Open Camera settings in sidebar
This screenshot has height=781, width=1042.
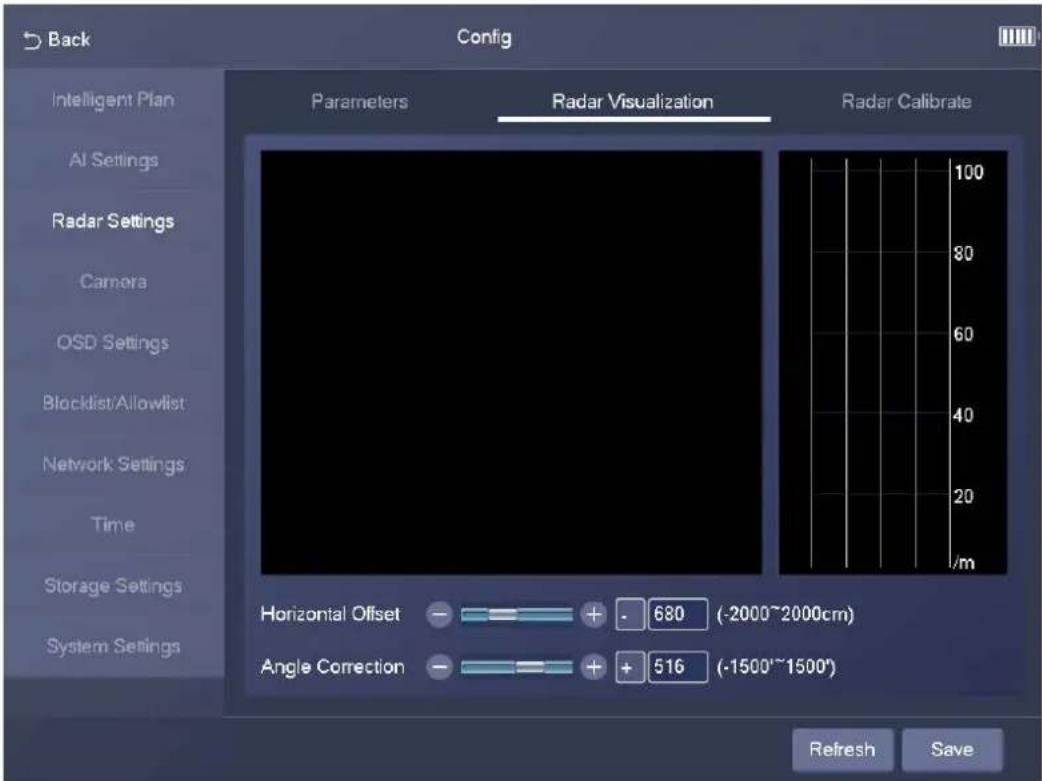tap(113, 281)
